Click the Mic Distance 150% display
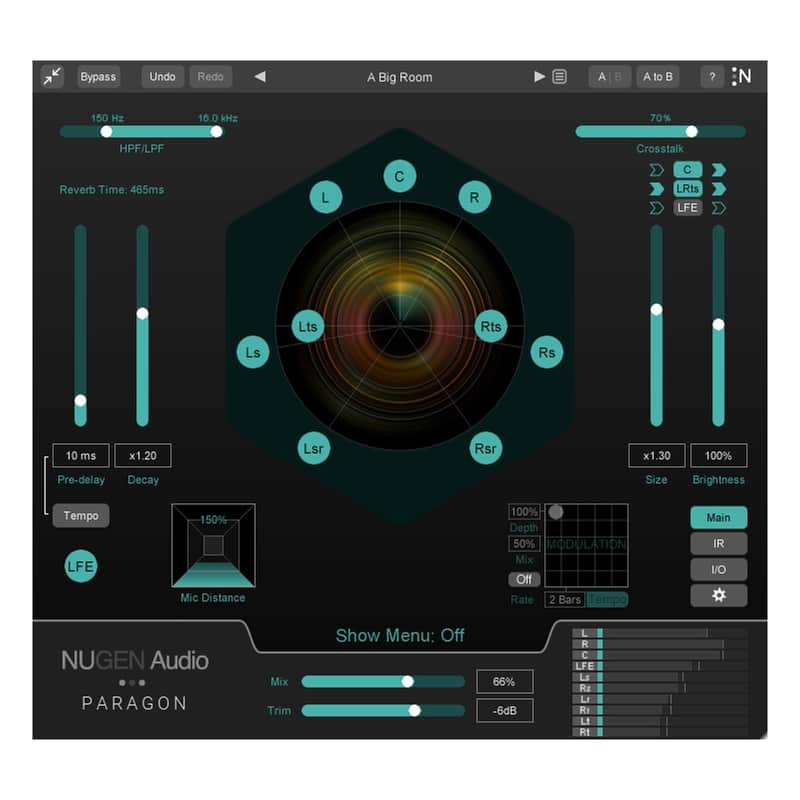 click(x=213, y=545)
